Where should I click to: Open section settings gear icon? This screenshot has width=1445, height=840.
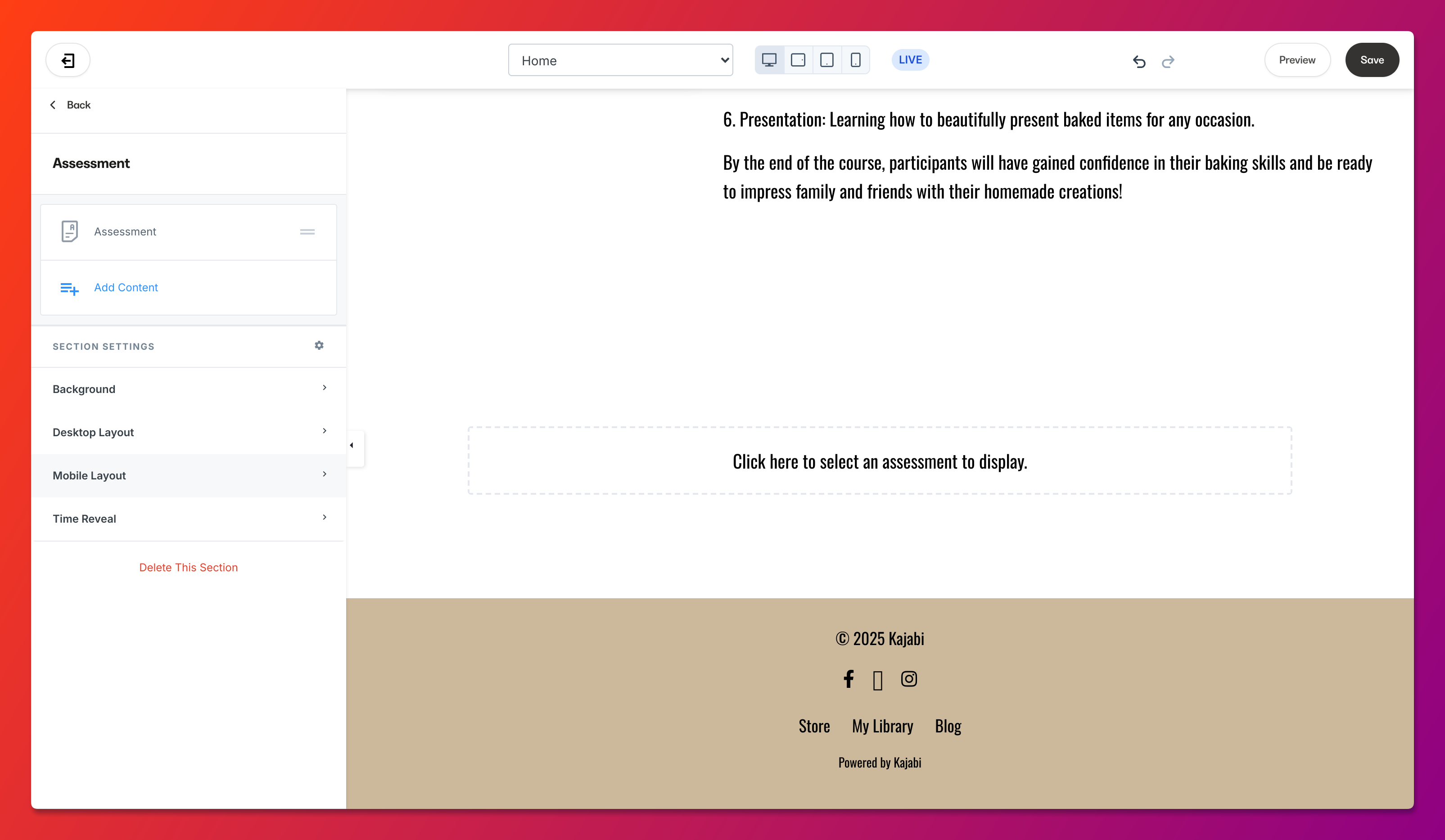(x=319, y=345)
